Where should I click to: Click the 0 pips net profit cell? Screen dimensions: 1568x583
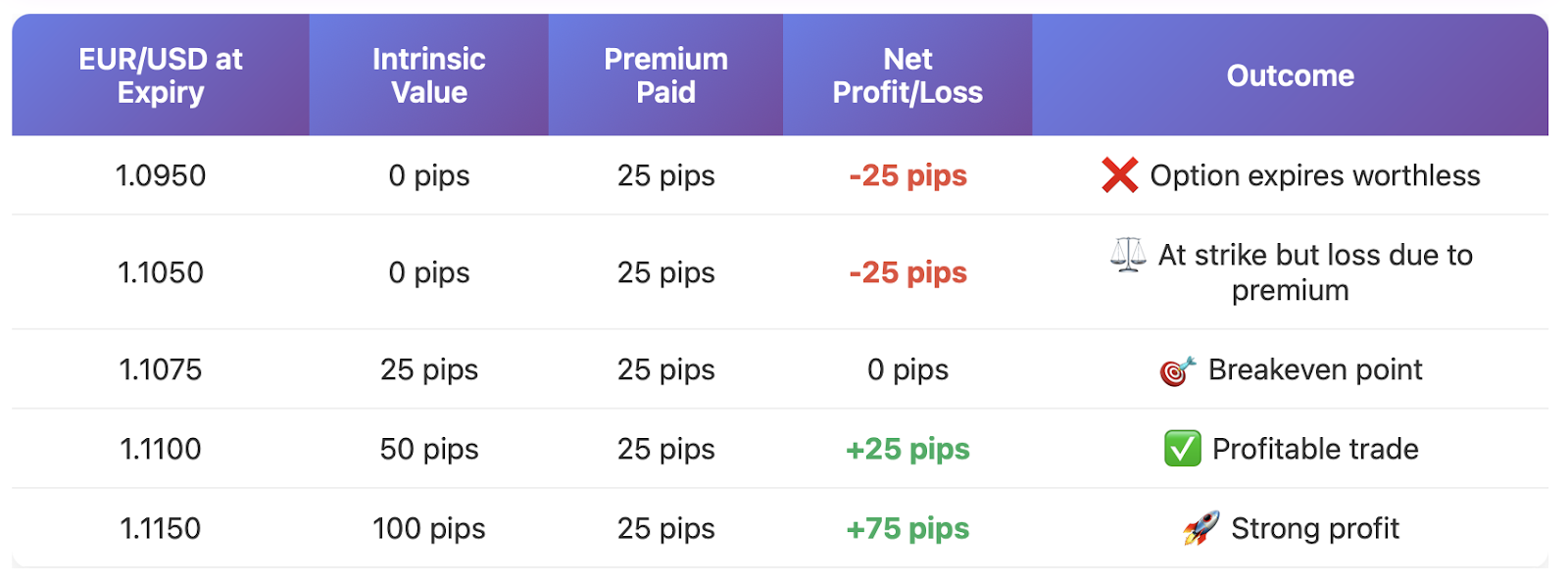point(907,370)
